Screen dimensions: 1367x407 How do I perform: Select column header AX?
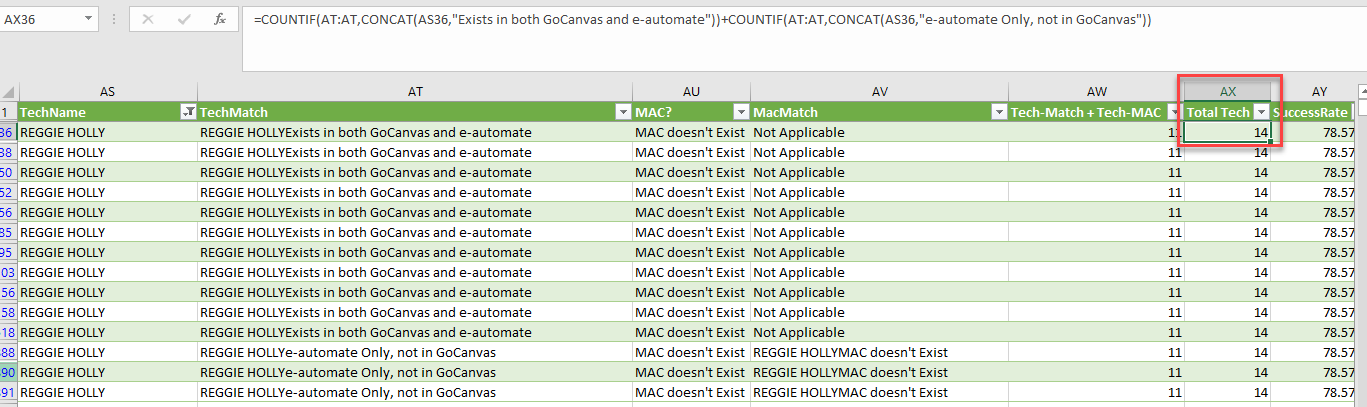tap(1228, 91)
